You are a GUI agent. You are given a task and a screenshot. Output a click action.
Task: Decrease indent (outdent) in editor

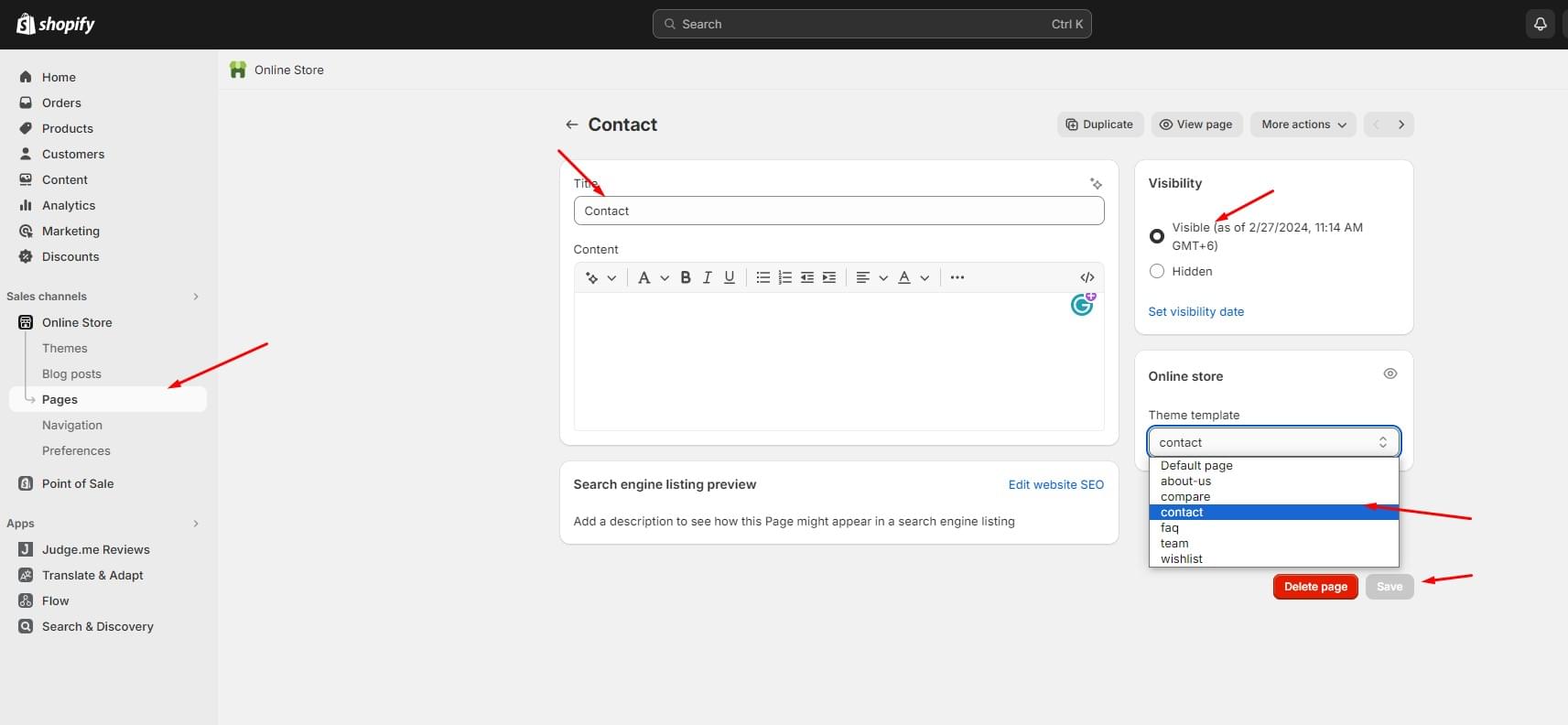pos(806,277)
